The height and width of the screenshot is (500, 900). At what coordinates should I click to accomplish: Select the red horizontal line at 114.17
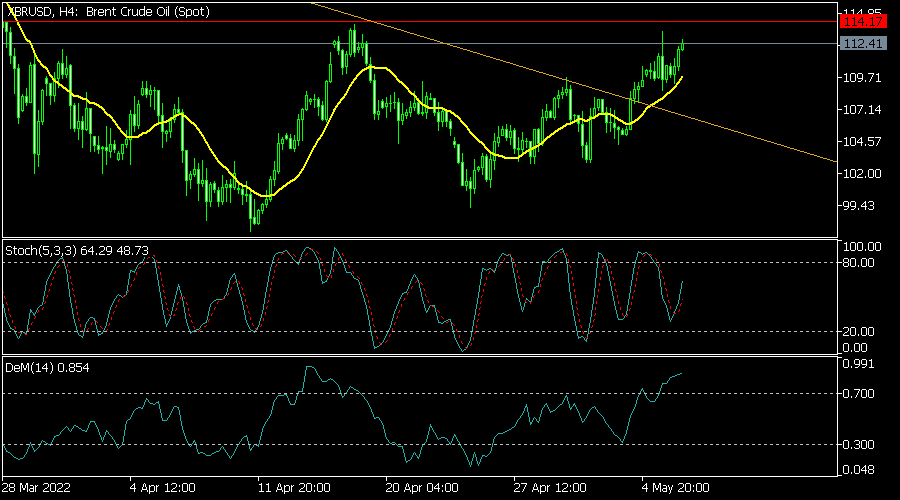419,22
